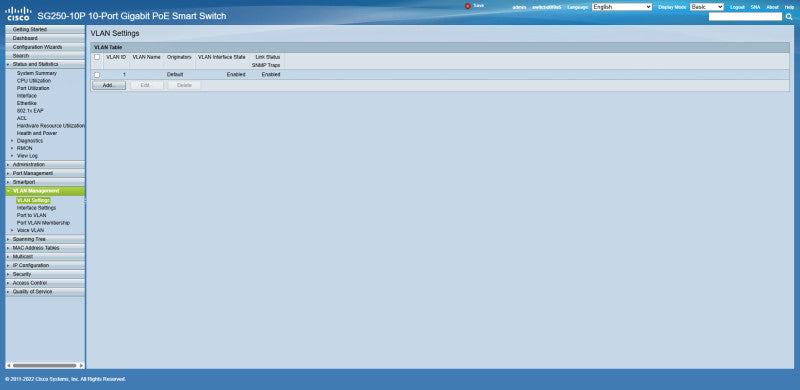800x390 pixels.
Task: Click the Save link text
Action: point(479,6)
